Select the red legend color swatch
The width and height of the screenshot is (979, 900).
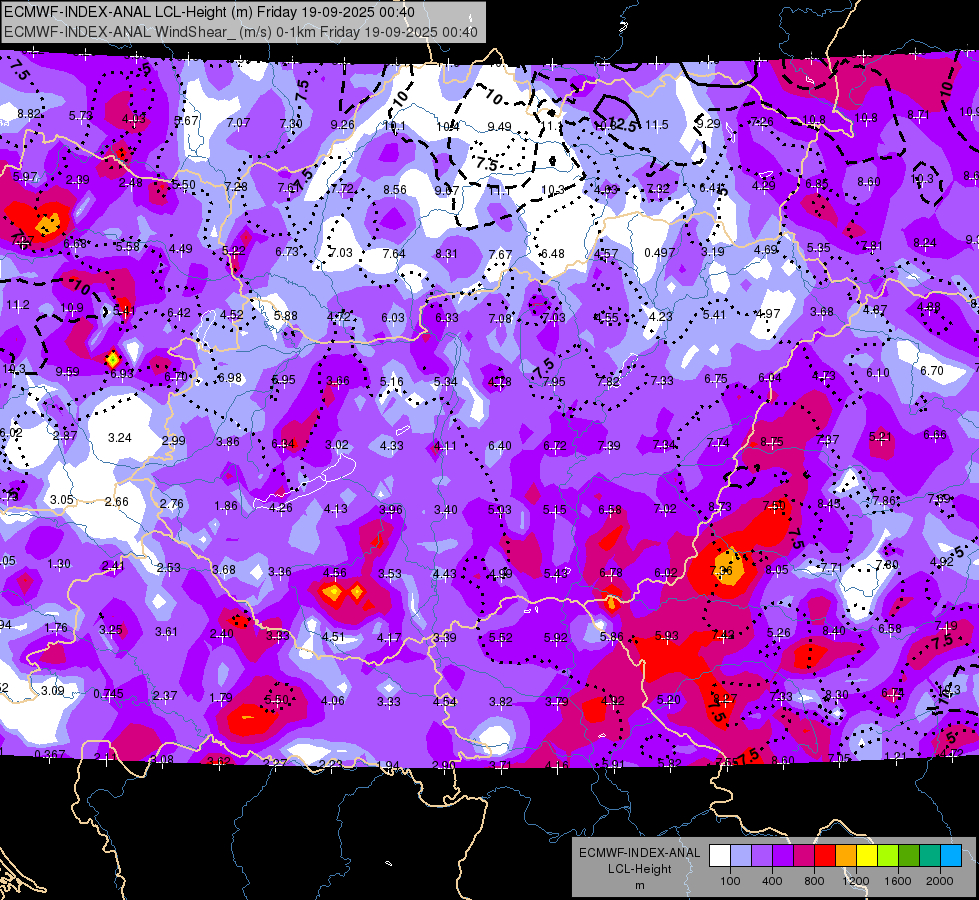click(x=825, y=855)
